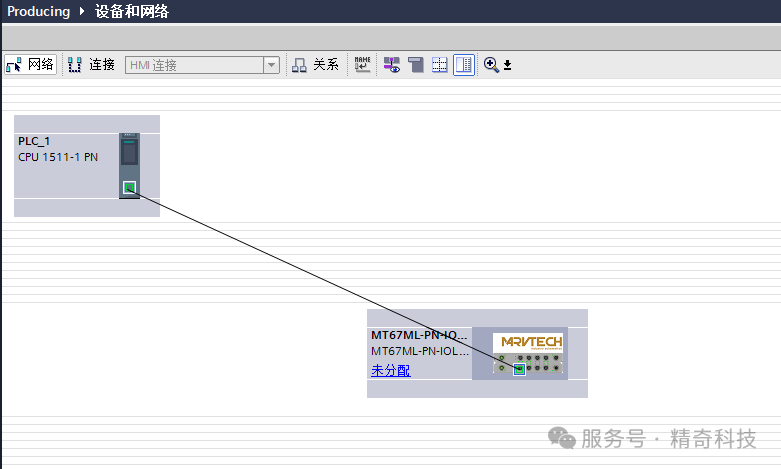Select the CPU 1511-1 PN type label
Viewport: 781px width, 469px height.
pos(58,157)
